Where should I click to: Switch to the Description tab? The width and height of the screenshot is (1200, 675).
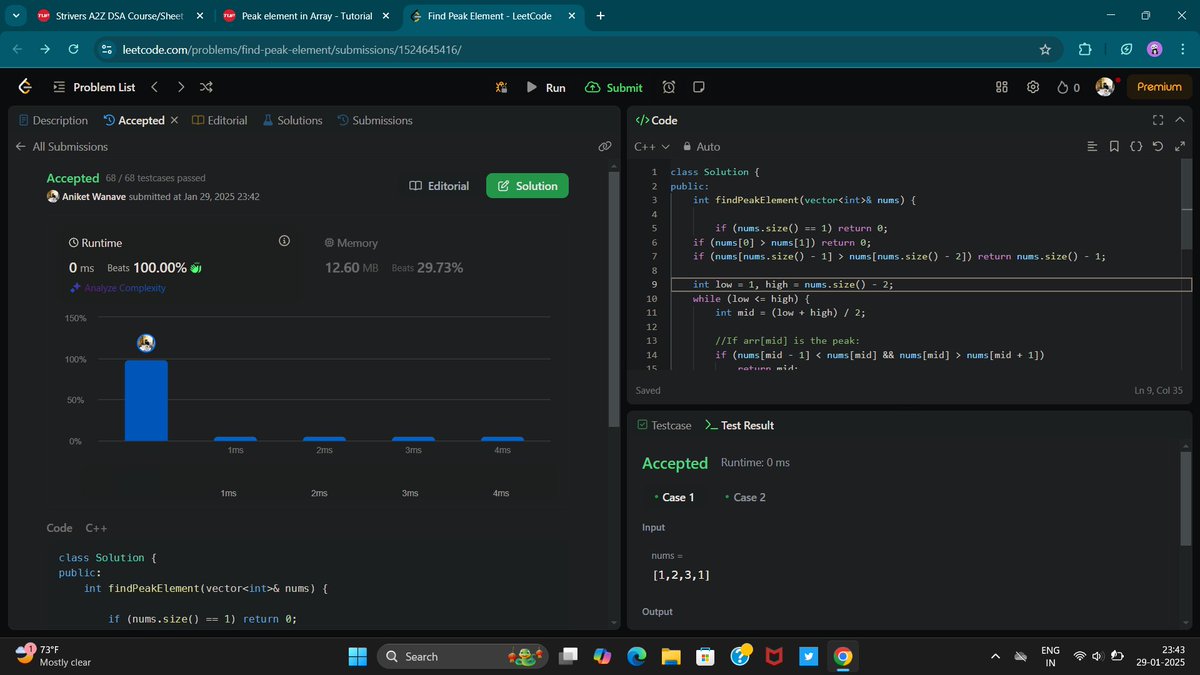53,120
